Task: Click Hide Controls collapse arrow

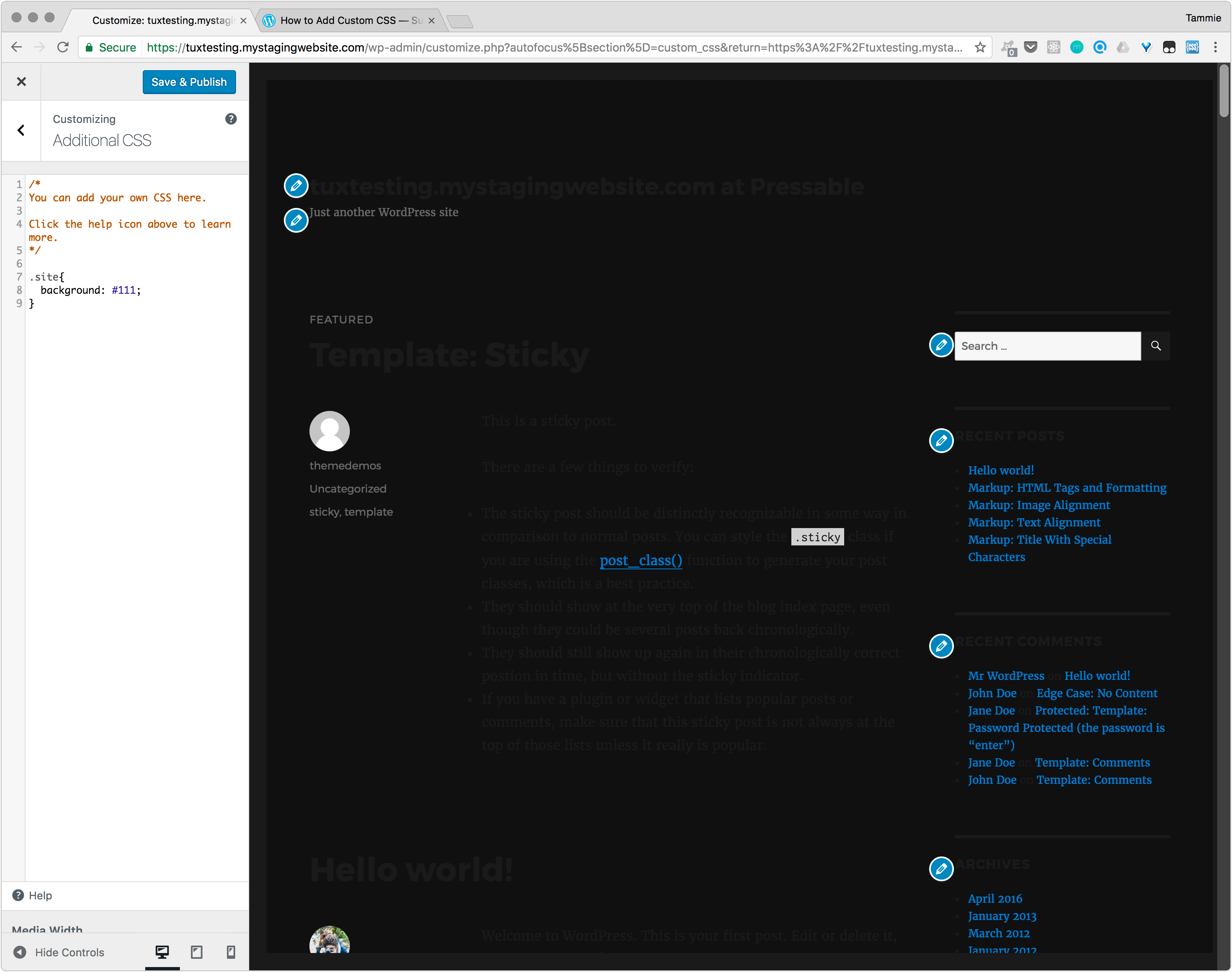Action: point(21,951)
